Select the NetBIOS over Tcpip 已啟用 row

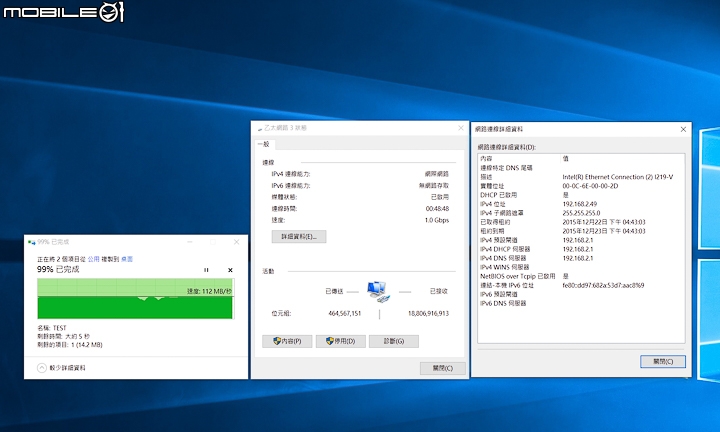[x=581, y=276]
